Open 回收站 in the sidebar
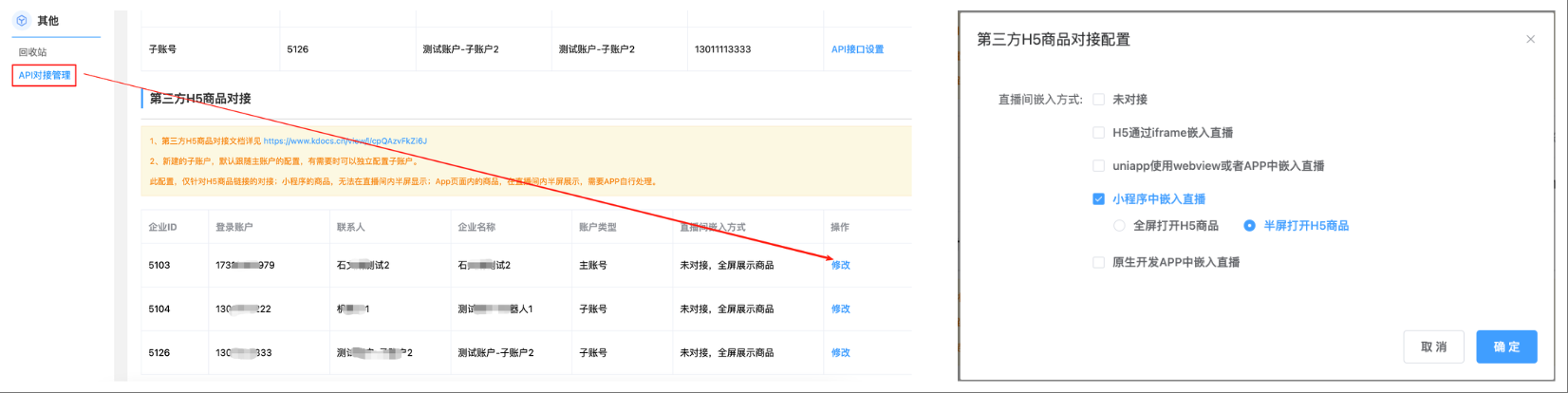1568x393 pixels. pyautogui.click(x=32, y=52)
